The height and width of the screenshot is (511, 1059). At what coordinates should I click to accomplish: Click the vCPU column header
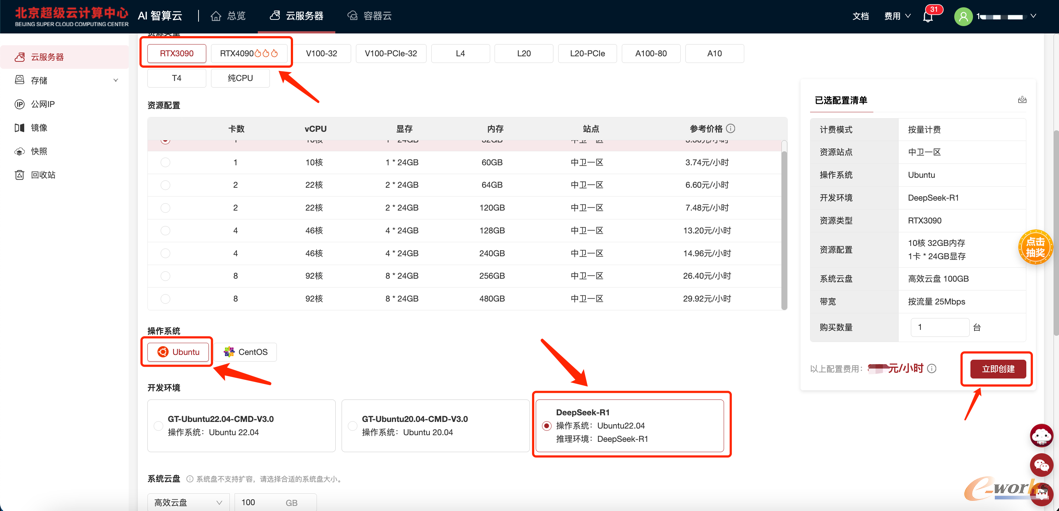pos(315,128)
